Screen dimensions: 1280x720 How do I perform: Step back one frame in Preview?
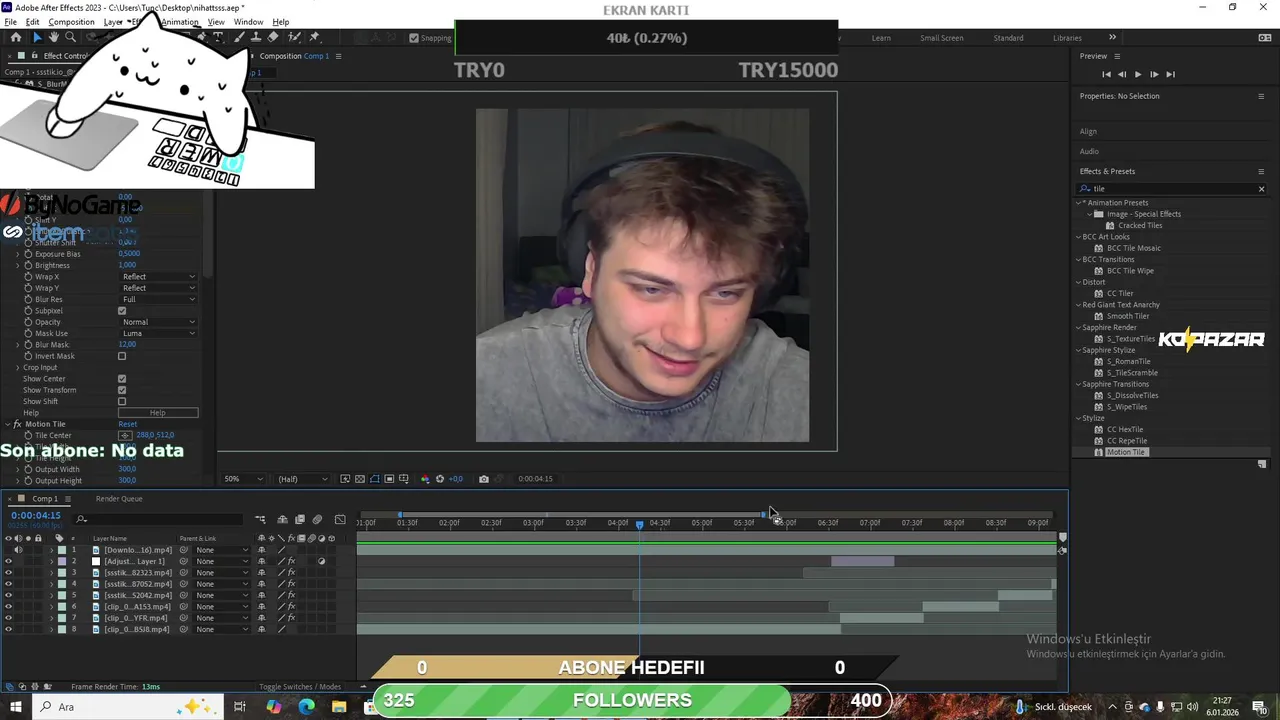[1122, 74]
